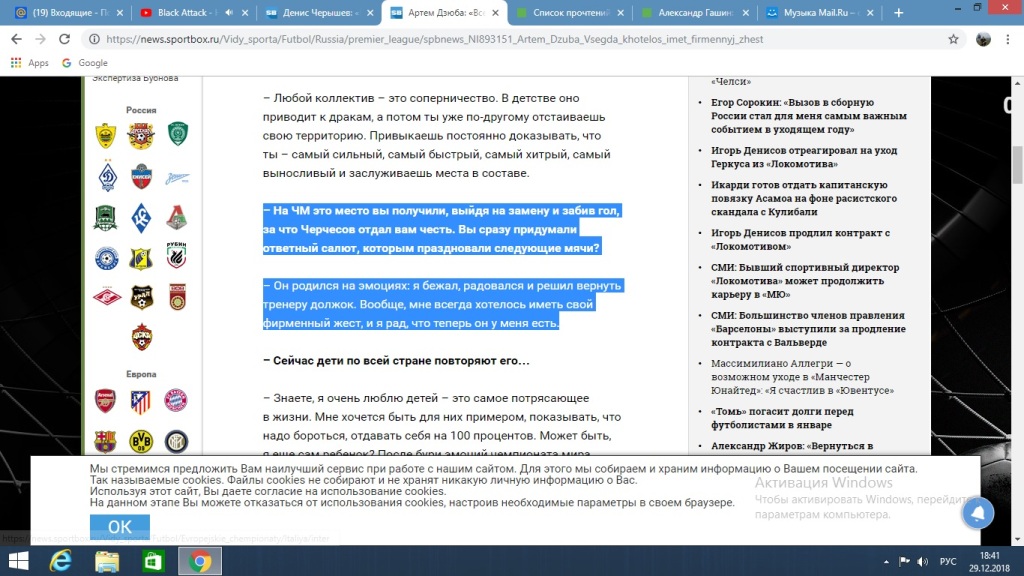Open Chrome menu three dots

point(1008,39)
